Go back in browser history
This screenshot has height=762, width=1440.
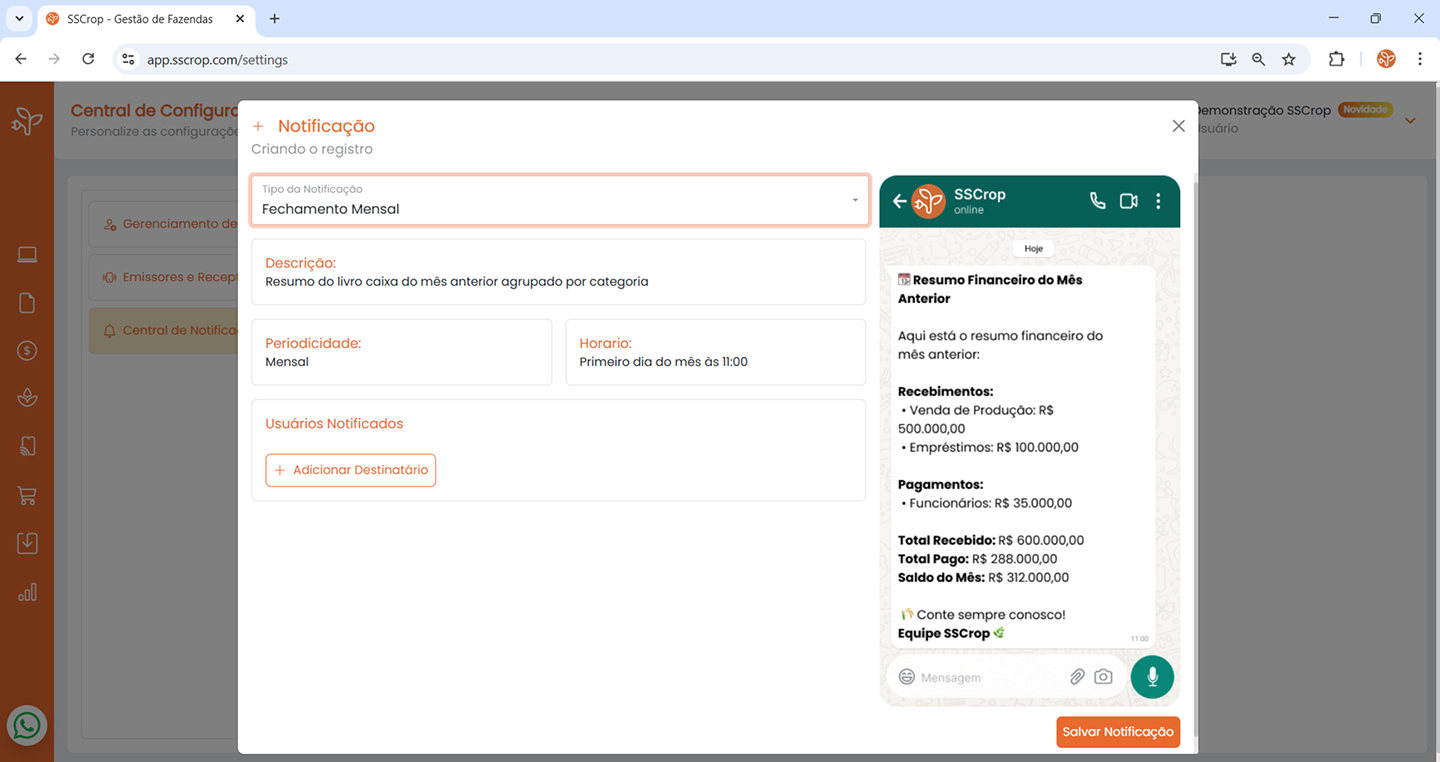pos(21,59)
